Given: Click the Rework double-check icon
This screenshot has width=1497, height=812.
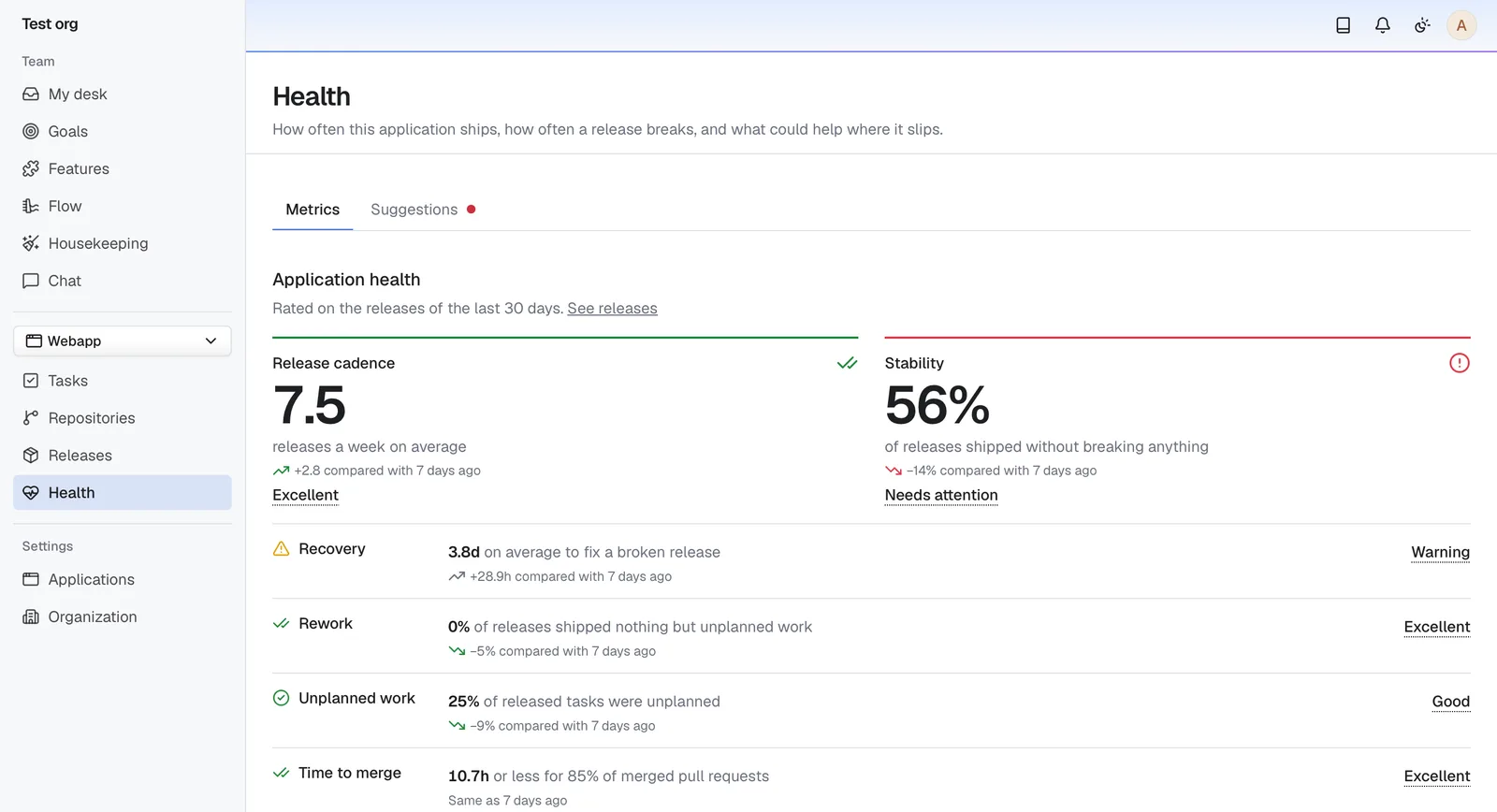Looking at the screenshot, I should tap(281, 624).
